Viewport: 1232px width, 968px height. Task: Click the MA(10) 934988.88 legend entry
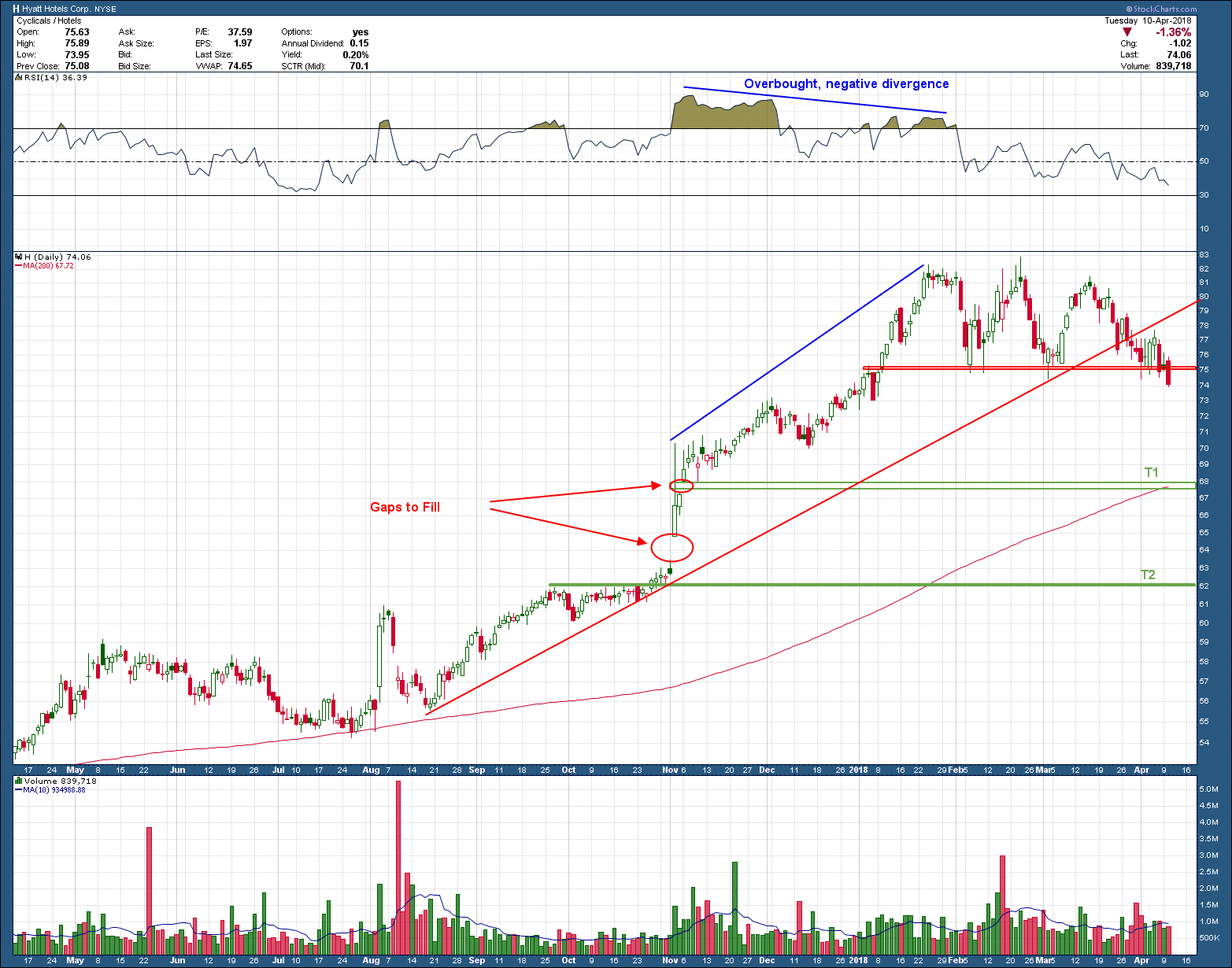click(x=50, y=789)
